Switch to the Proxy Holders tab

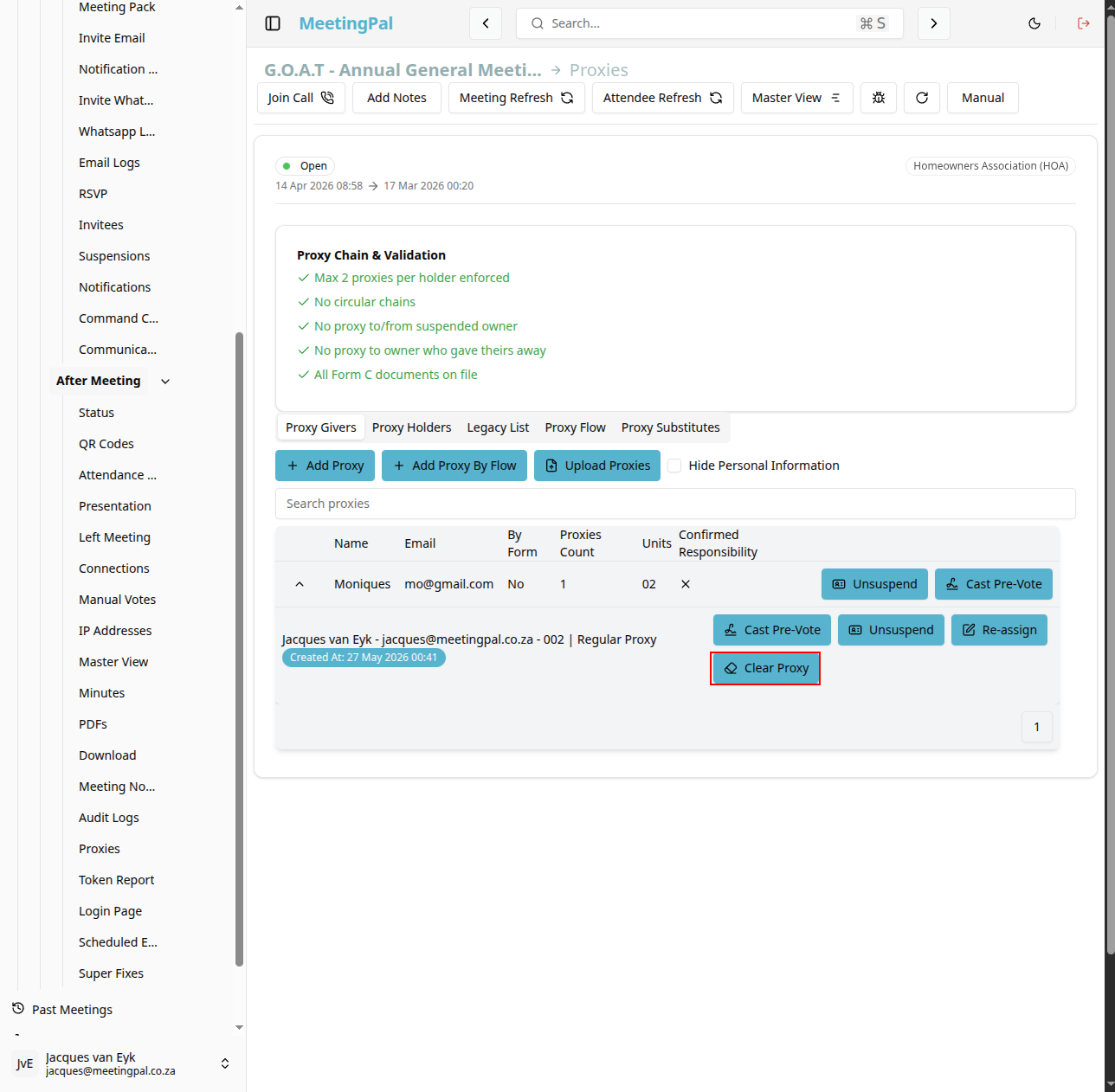coord(411,427)
